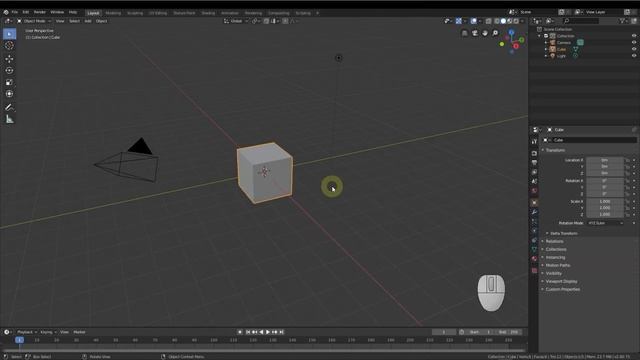Click the camera view gizmo icon

coord(475,33)
